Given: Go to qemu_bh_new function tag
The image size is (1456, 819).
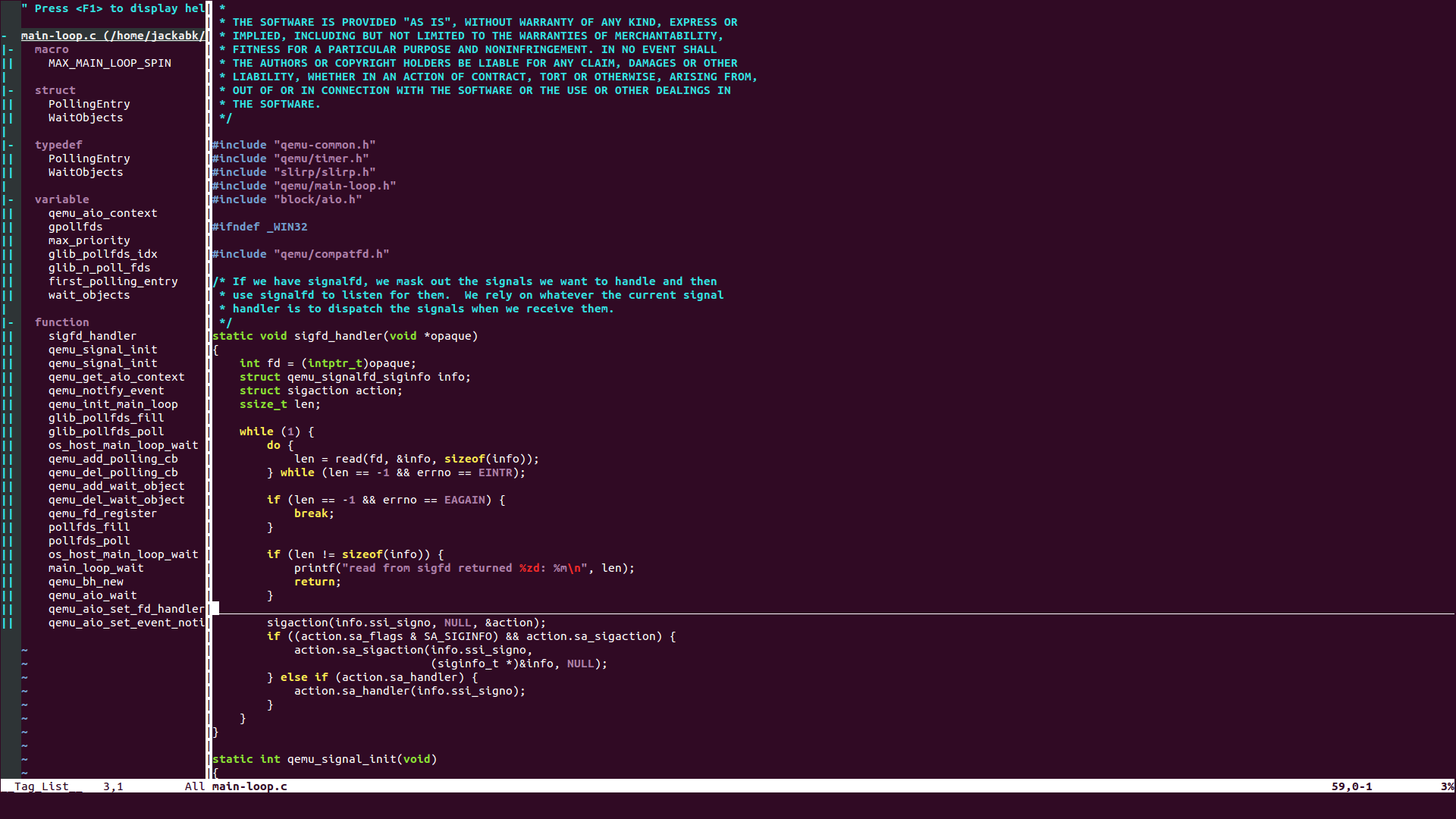Looking at the screenshot, I should (85, 582).
